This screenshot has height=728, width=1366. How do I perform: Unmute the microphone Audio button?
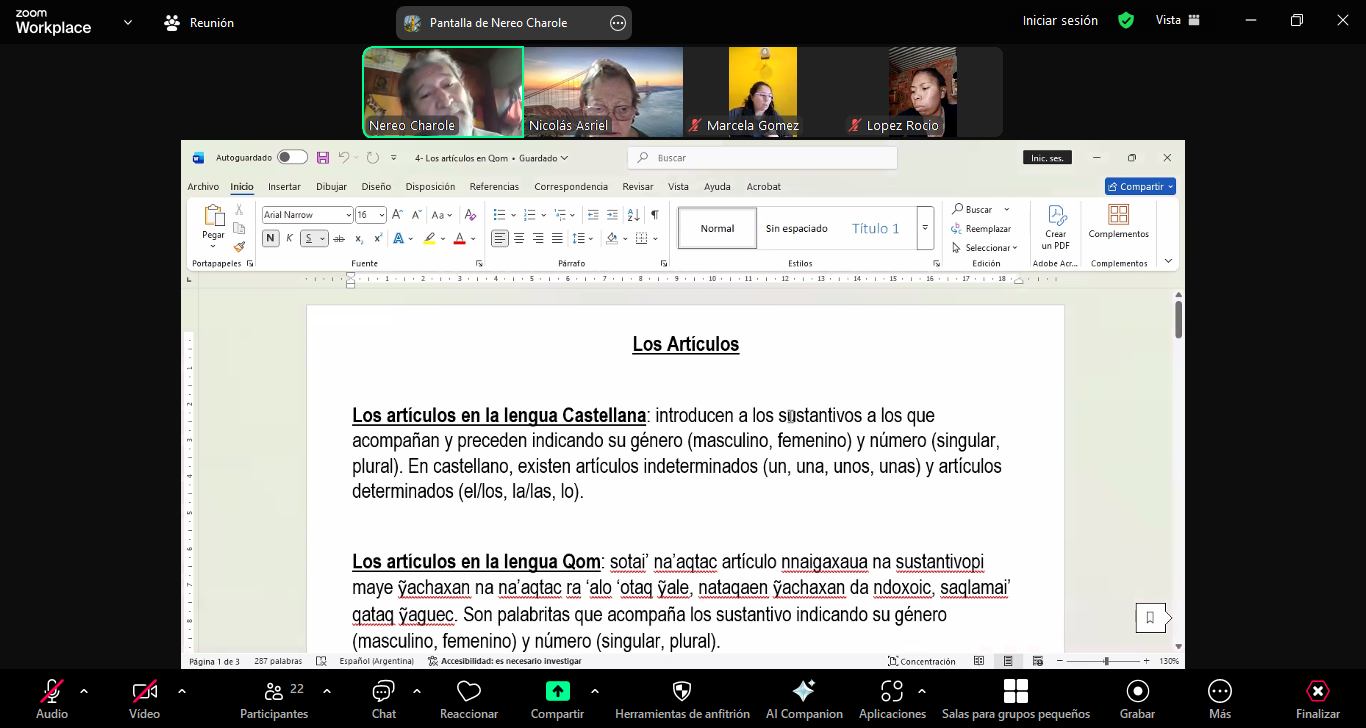click(52, 692)
